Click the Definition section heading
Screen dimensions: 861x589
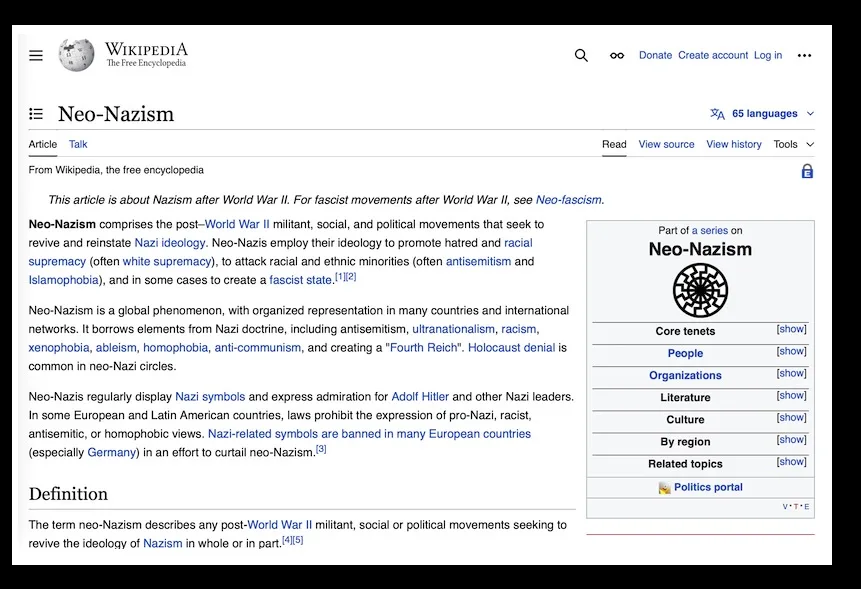[68, 494]
